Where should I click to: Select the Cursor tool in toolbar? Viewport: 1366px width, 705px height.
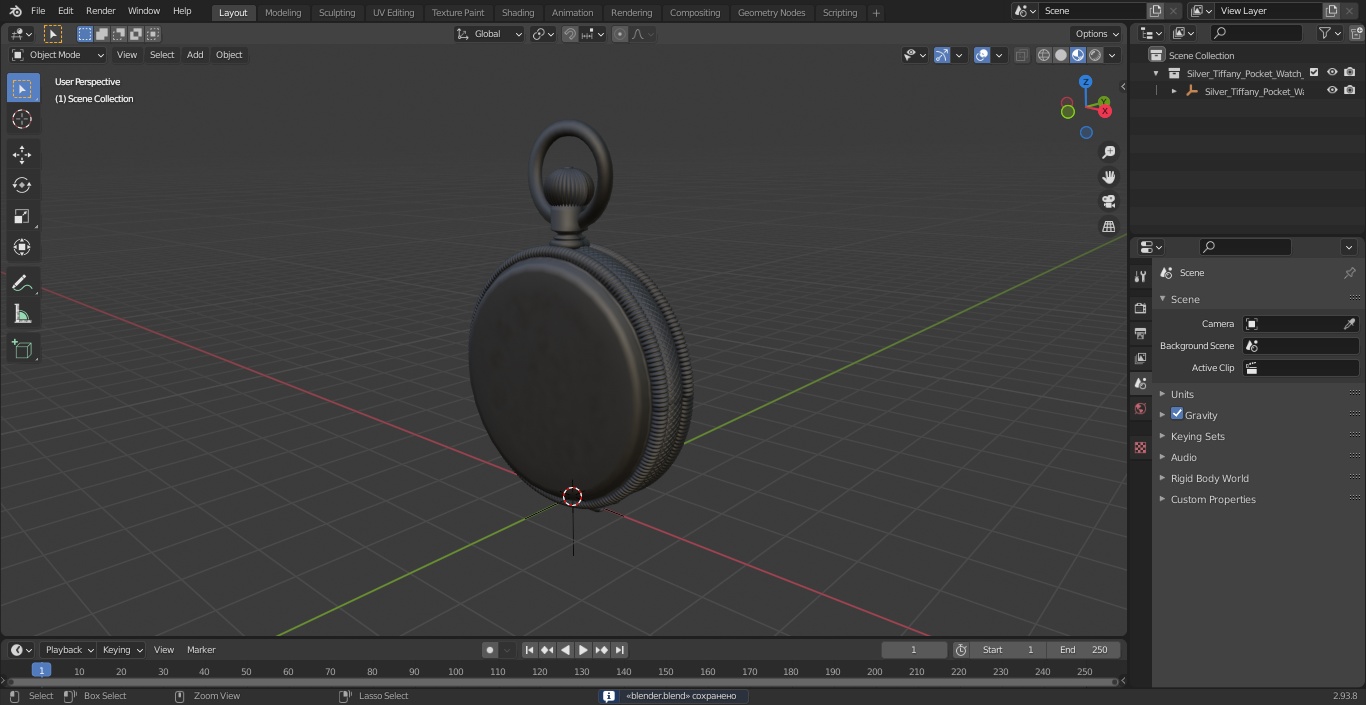point(22,119)
